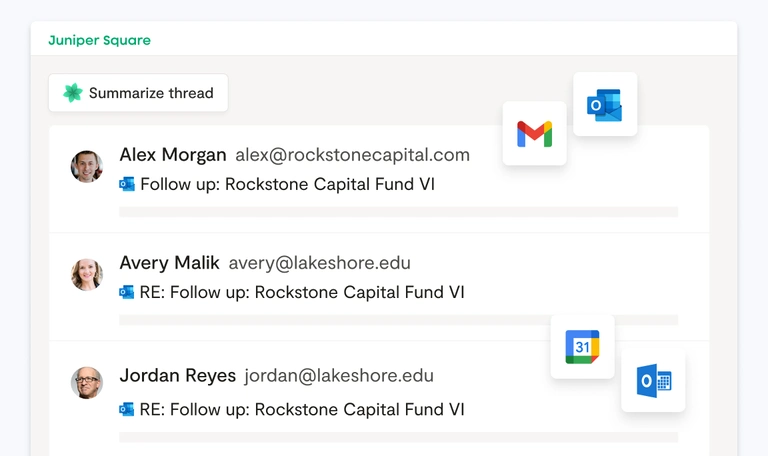The image size is (768, 456).
Task: Open Avery Malik's RE: Follow up subject line
Action: tap(302, 292)
